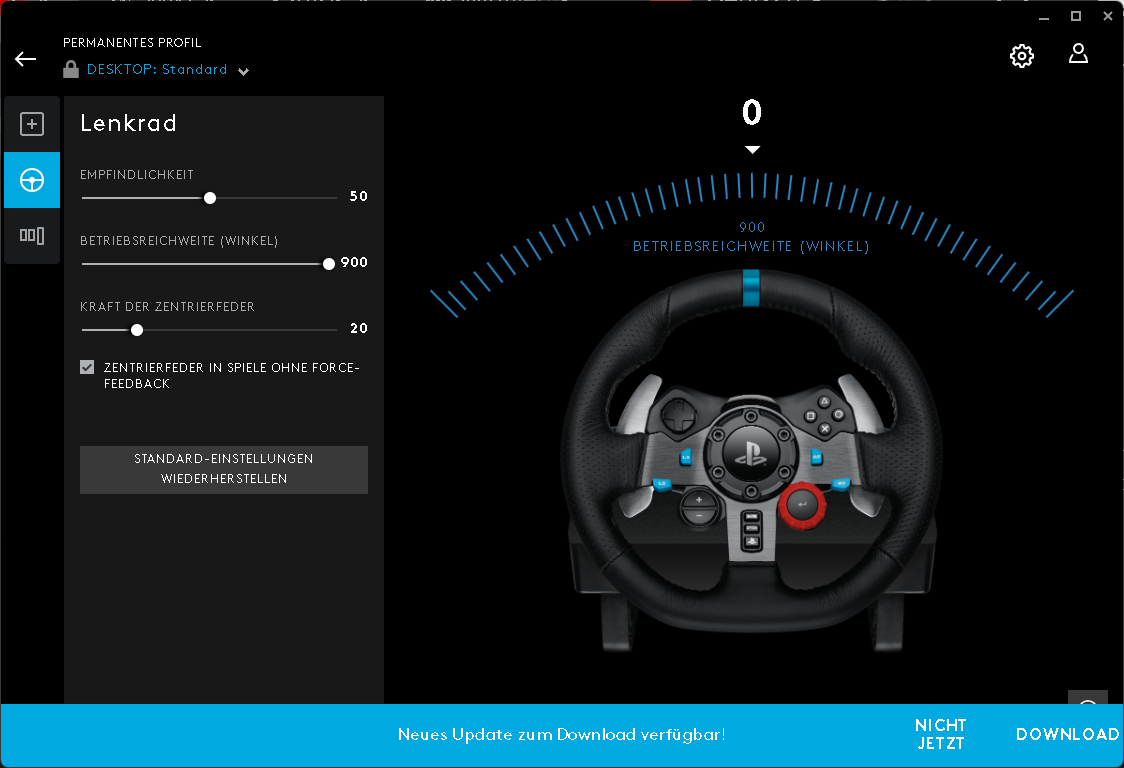The width and height of the screenshot is (1124, 768).
Task: Select the steering wheel sidebar icon
Action: (32, 180)
